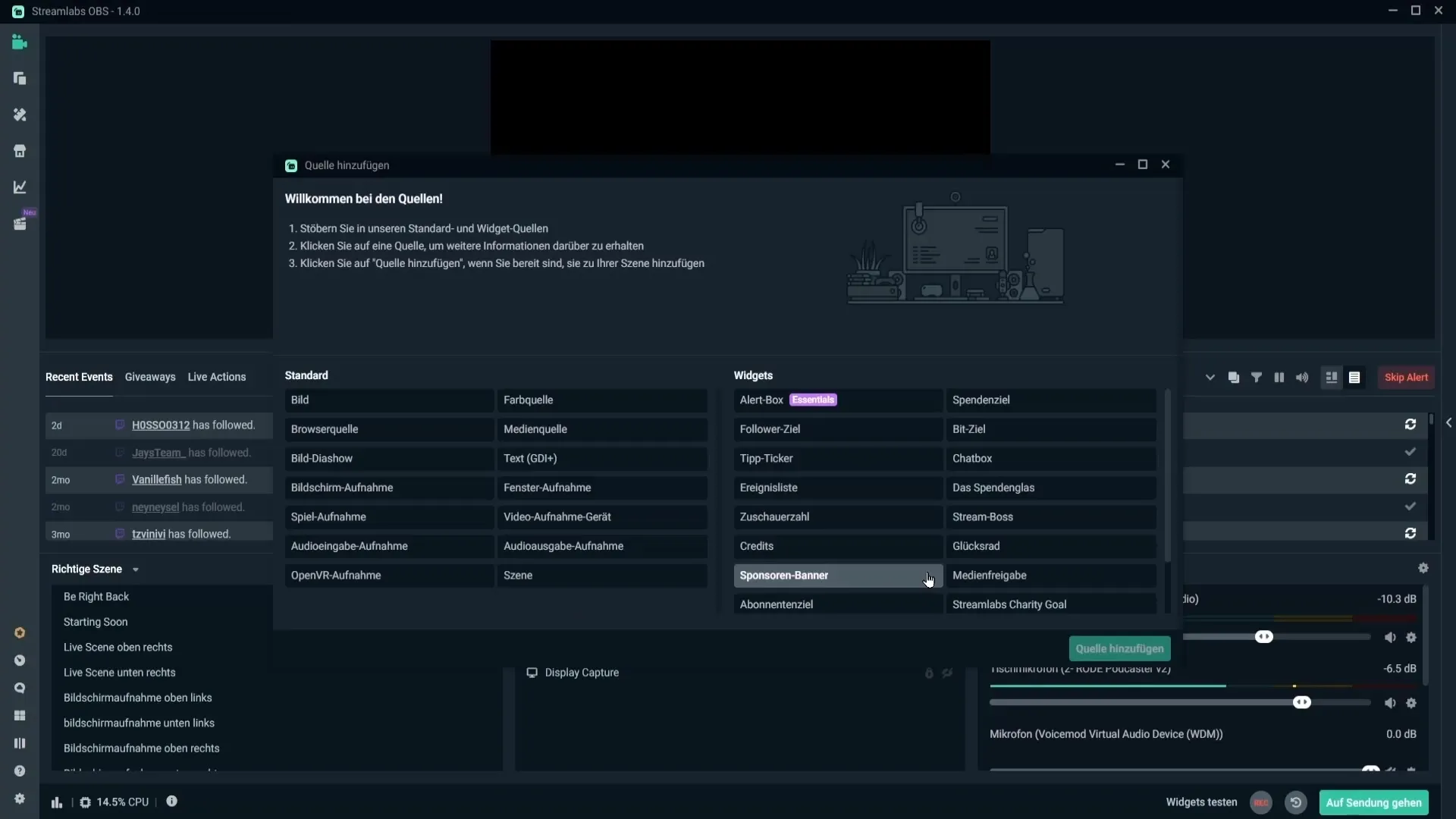The height and width of the screenshot is (819, 1456).
Task: Mute event alert sounds speaker icon
Action: (1302, 378)
